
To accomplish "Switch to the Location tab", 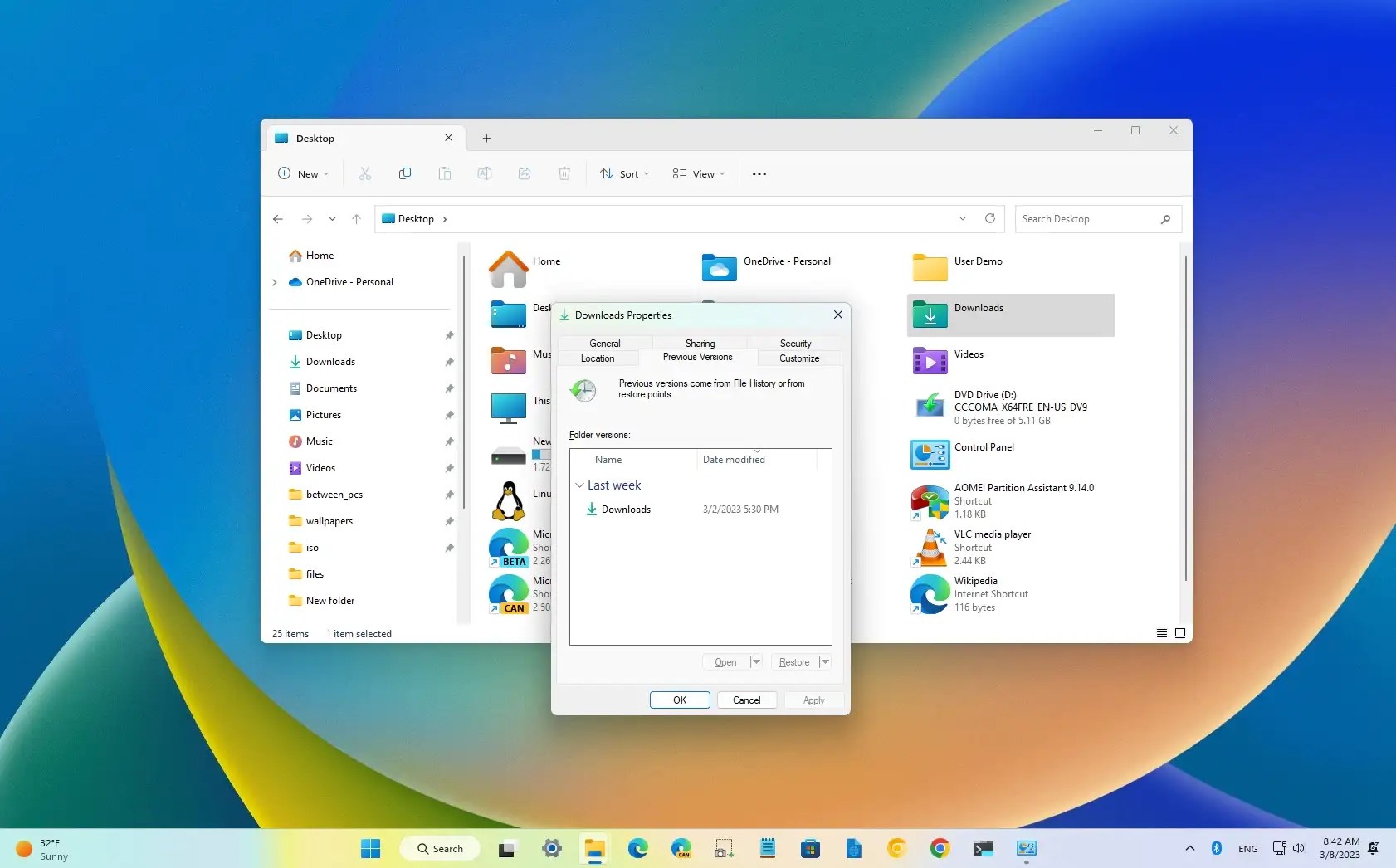I will pyautogui.click(x=598, y=358).
